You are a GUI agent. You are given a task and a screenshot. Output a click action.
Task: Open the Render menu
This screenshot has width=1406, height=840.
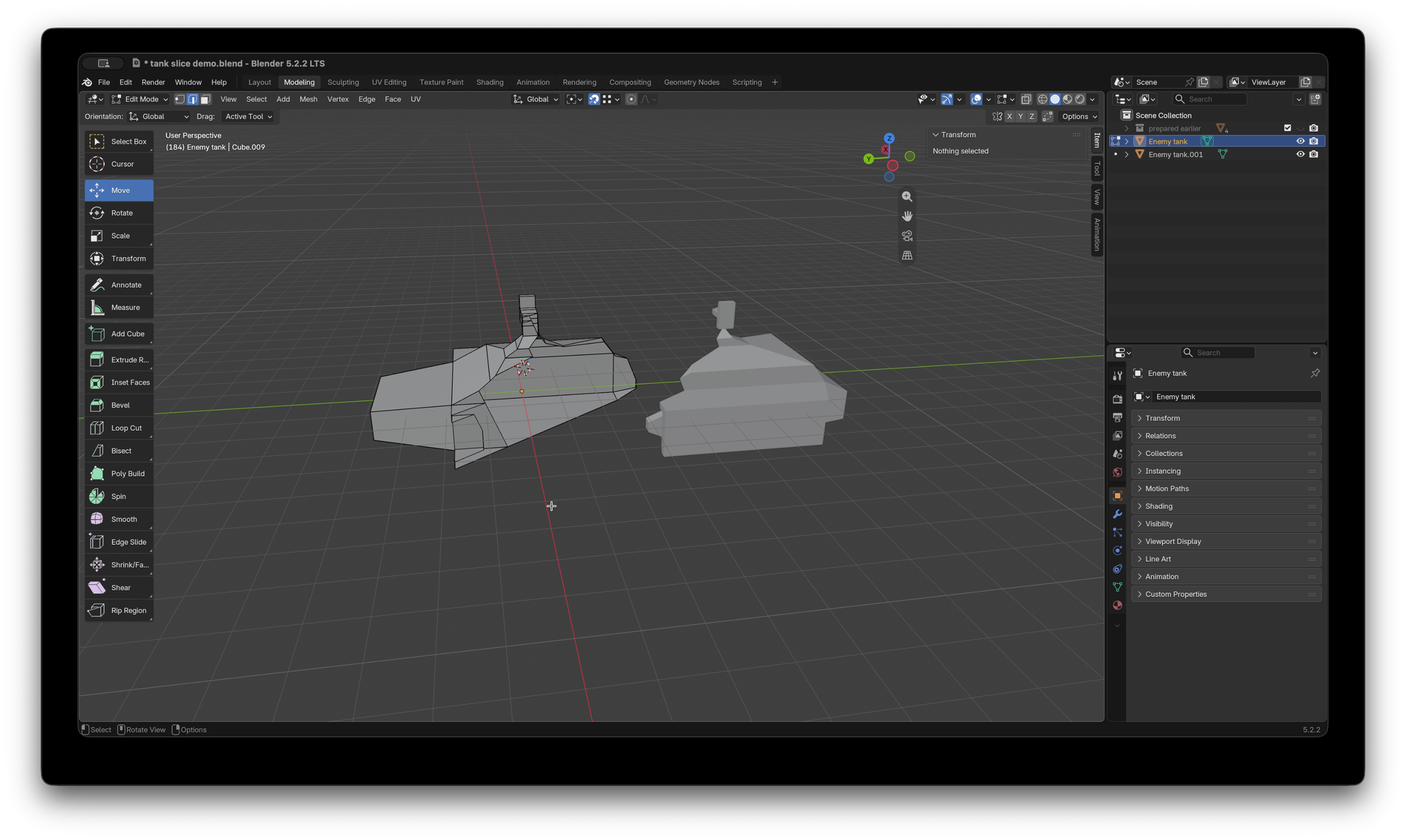coord(153,82)
